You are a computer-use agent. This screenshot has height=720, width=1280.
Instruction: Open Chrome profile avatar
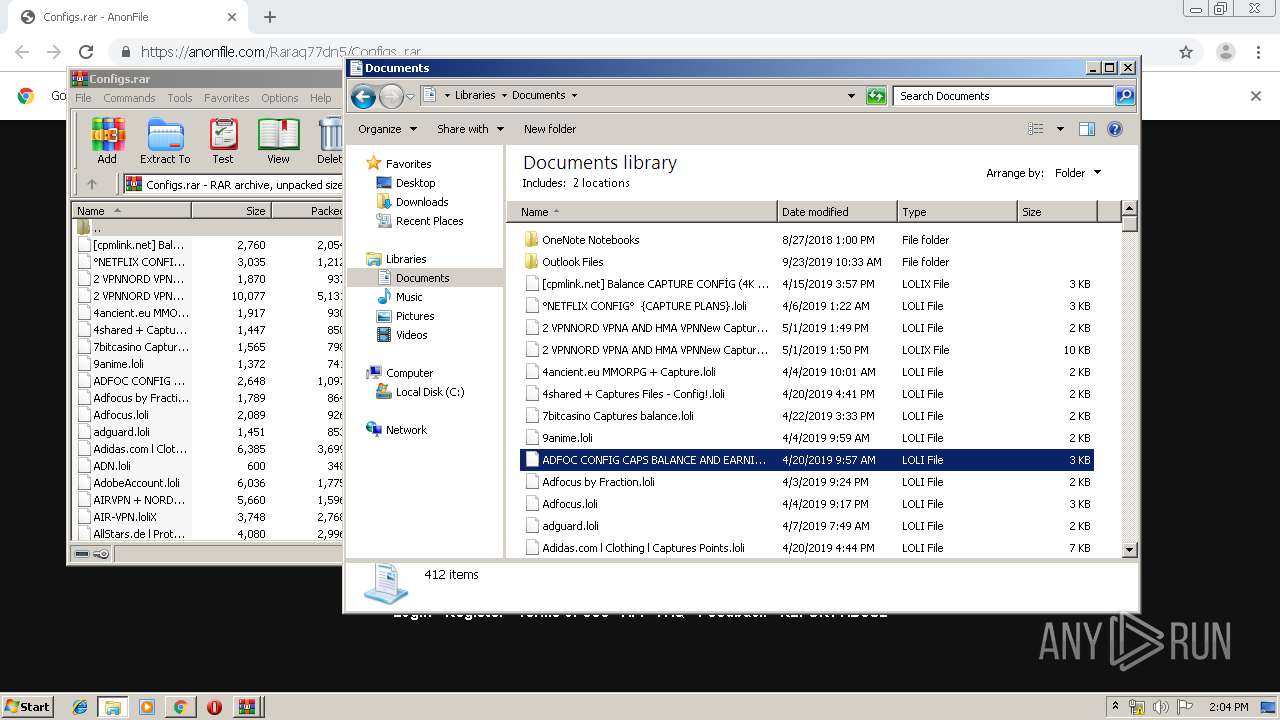[1226, 52]
